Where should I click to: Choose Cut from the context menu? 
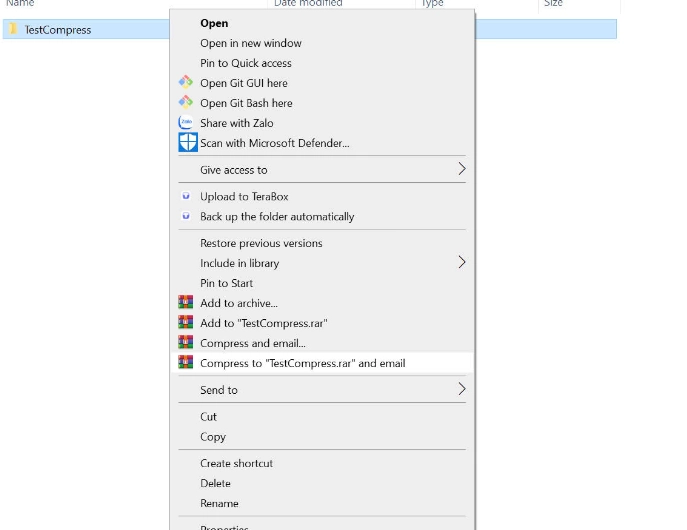pos(322,417)
